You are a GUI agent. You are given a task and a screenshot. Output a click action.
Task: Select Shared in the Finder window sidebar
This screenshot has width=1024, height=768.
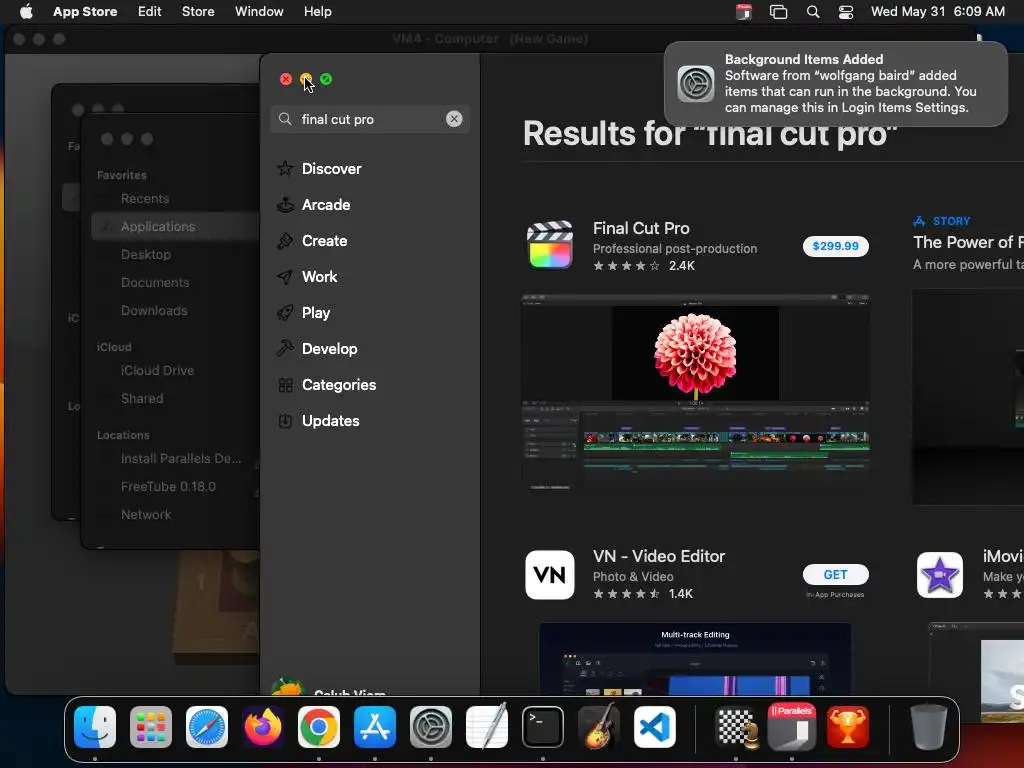[x=142, y=398]
